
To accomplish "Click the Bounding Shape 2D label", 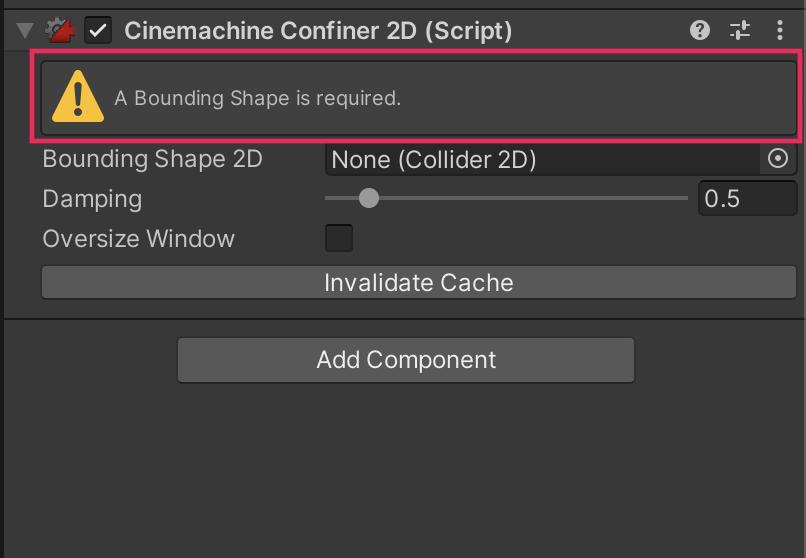I will click(152, 159).
